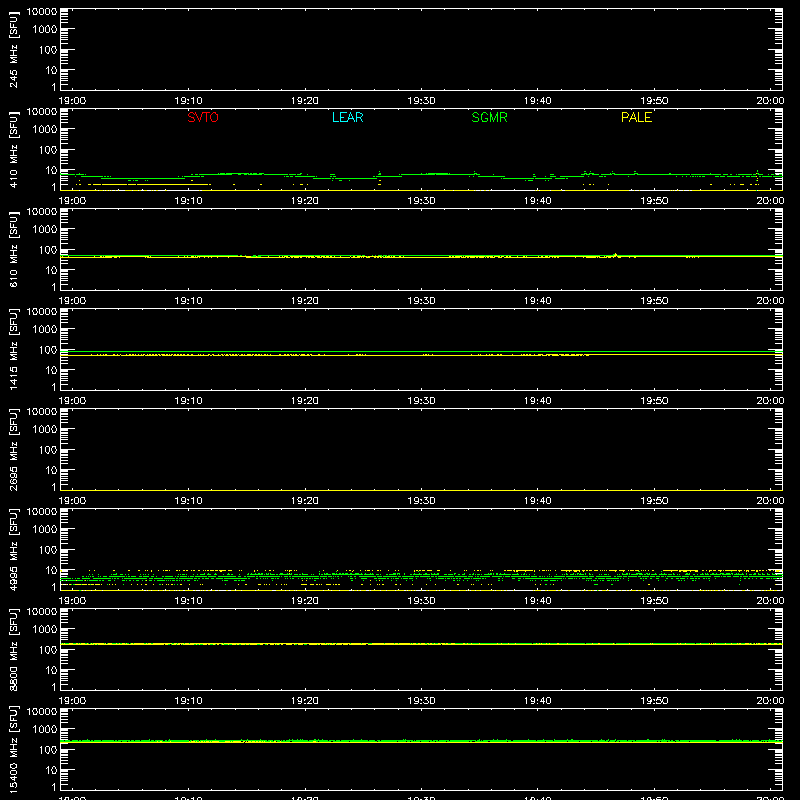Click the 1000 tick value on 15400 MHz panel
This screenshot has height=800, width=800.
45,730
